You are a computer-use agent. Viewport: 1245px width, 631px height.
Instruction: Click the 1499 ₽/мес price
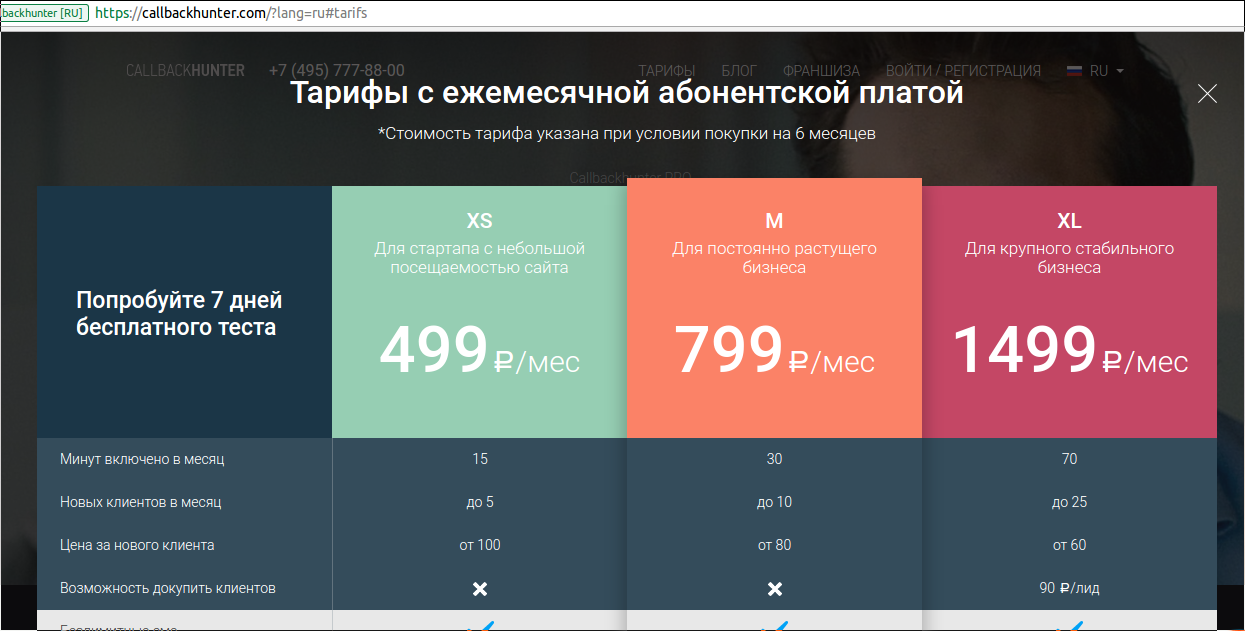[x=1069, y=351]
